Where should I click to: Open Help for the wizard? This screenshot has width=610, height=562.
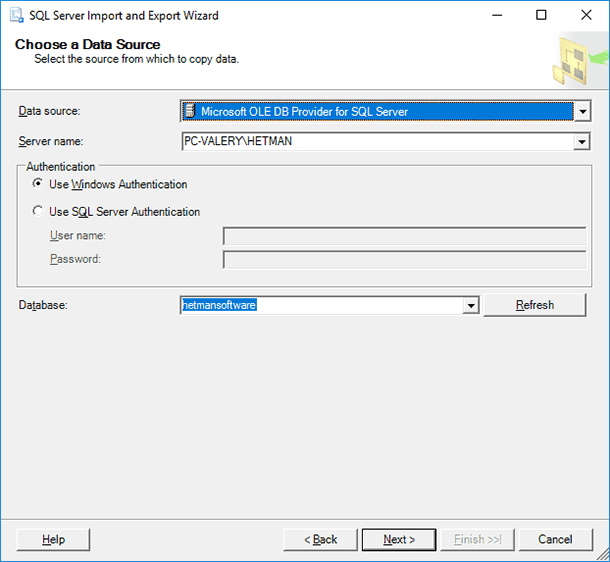[53, 539]
